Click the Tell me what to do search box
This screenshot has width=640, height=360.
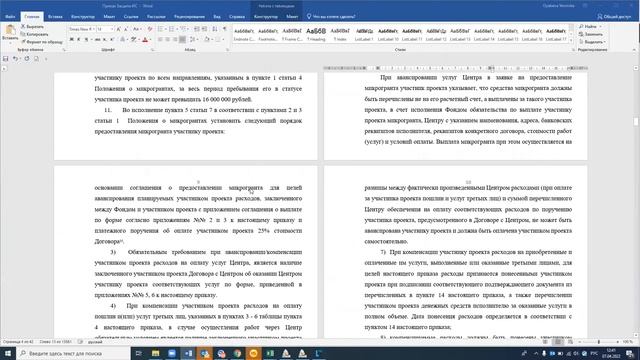pyautogui.click(x=331, y=17)
